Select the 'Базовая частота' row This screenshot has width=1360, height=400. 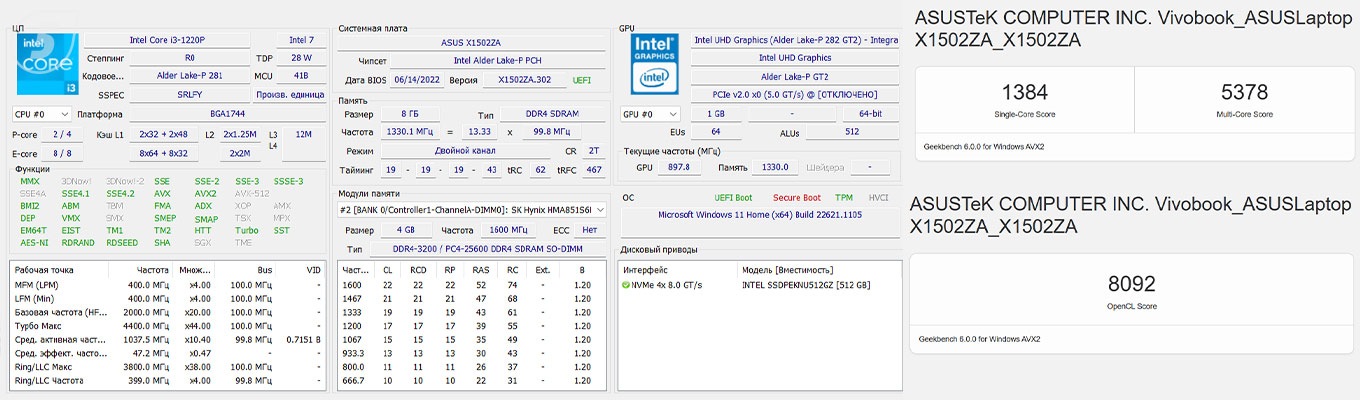click(168, 312)
